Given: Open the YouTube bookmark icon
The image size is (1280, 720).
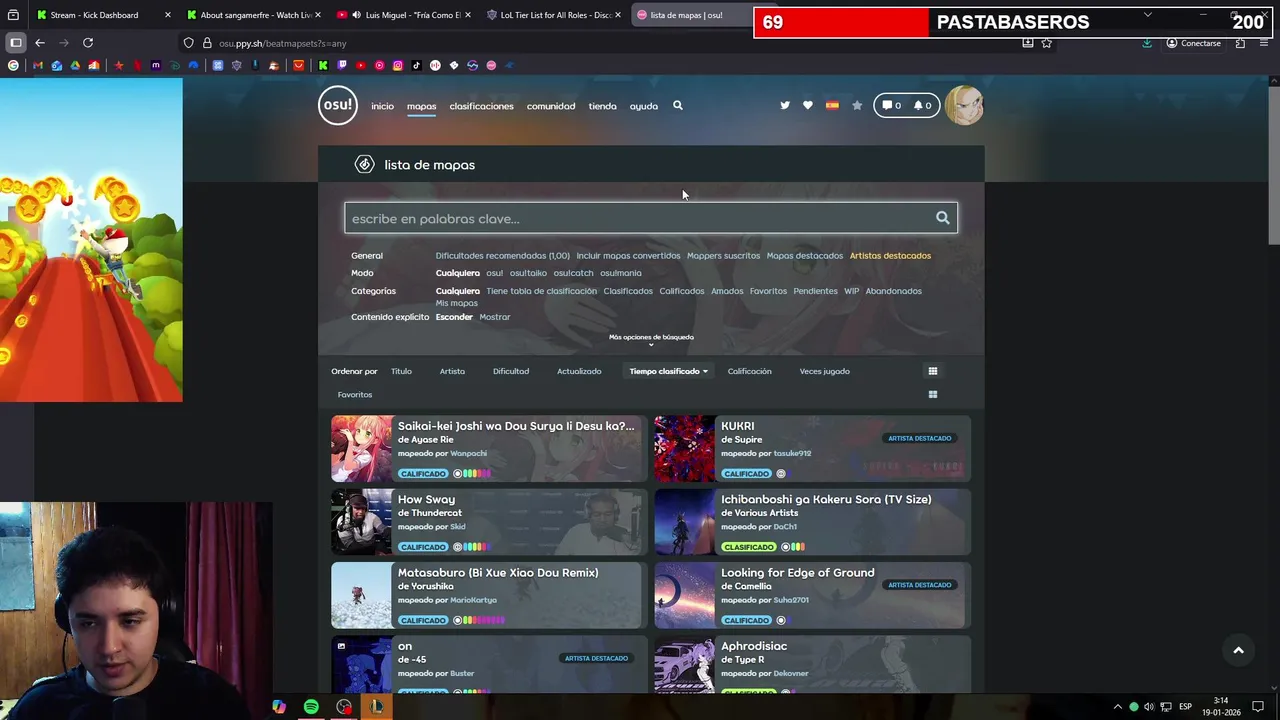Looking at the screenshot, I should [x=360, y=65].
